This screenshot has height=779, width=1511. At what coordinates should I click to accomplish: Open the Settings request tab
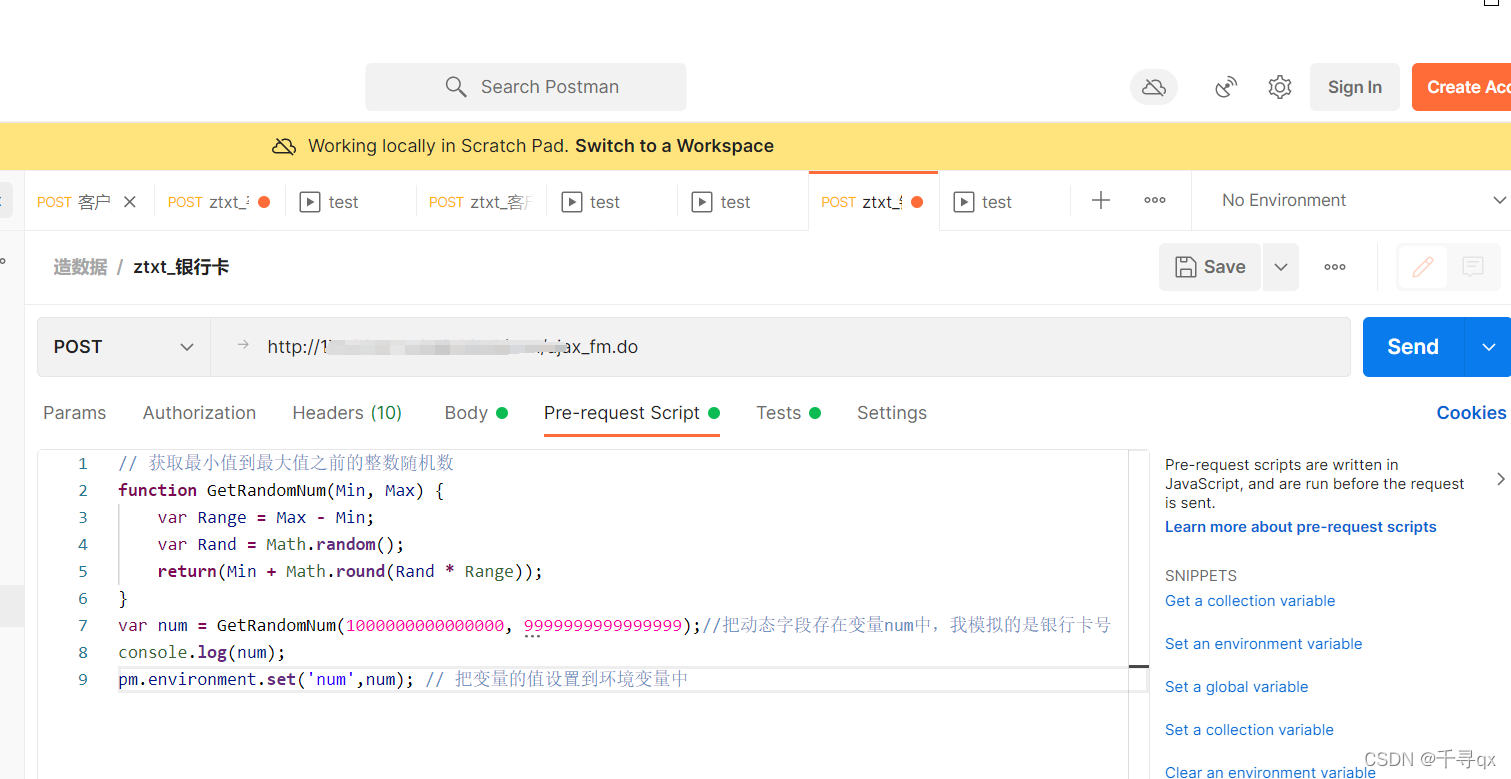point(892,413)
